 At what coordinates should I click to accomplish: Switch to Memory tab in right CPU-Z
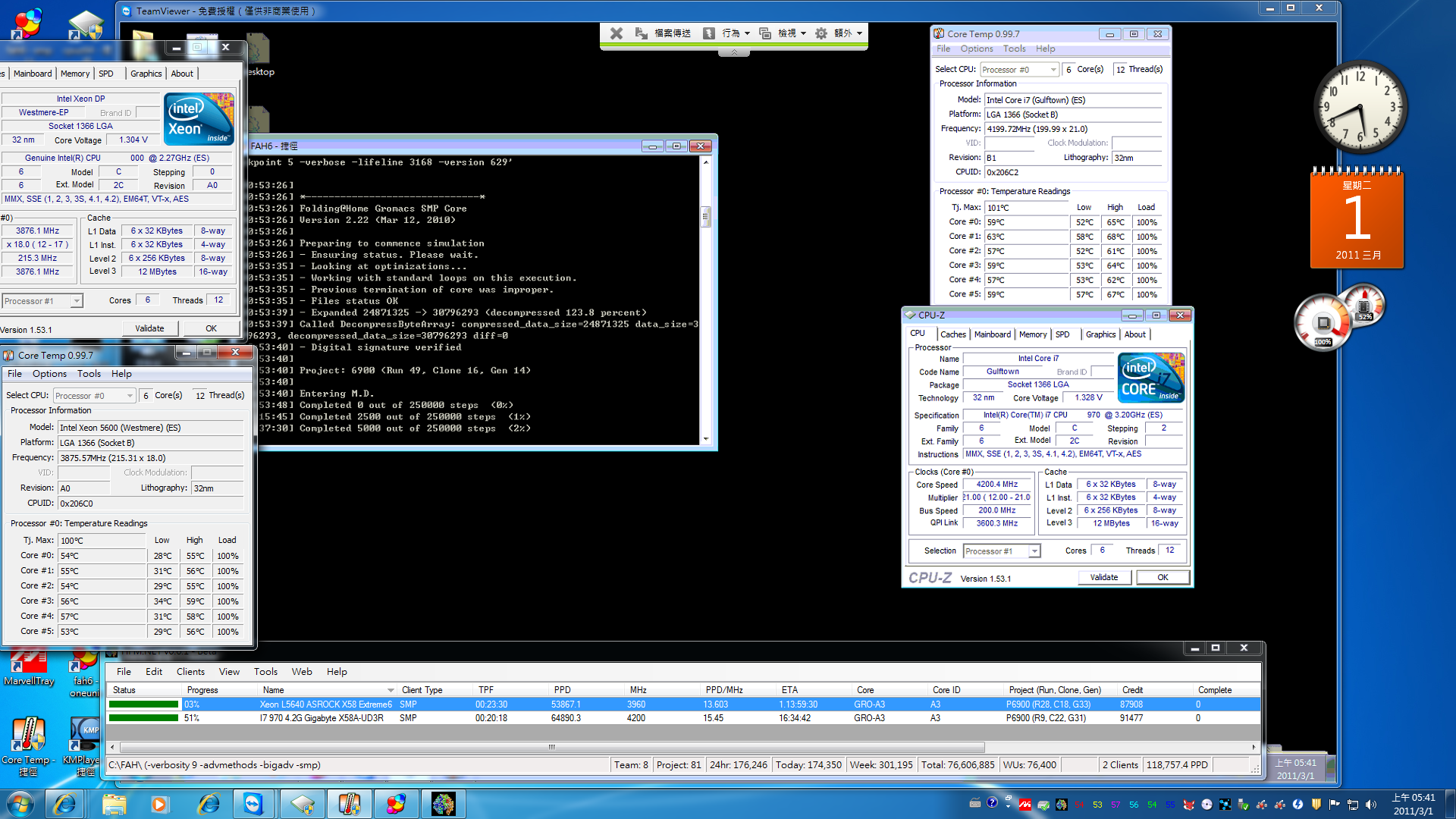1032,334
